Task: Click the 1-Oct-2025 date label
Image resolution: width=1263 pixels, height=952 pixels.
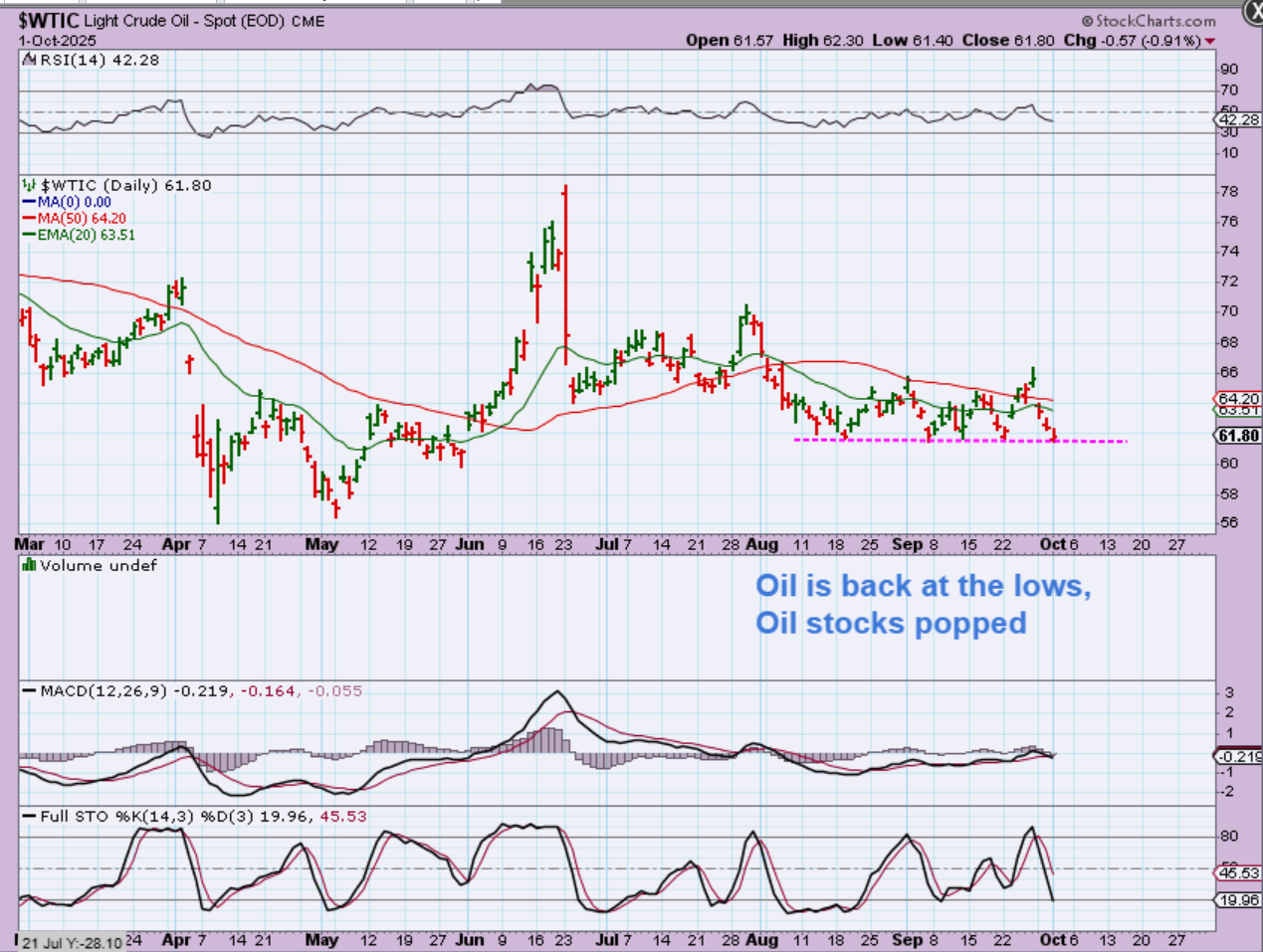Action: [x=56, y=41]
